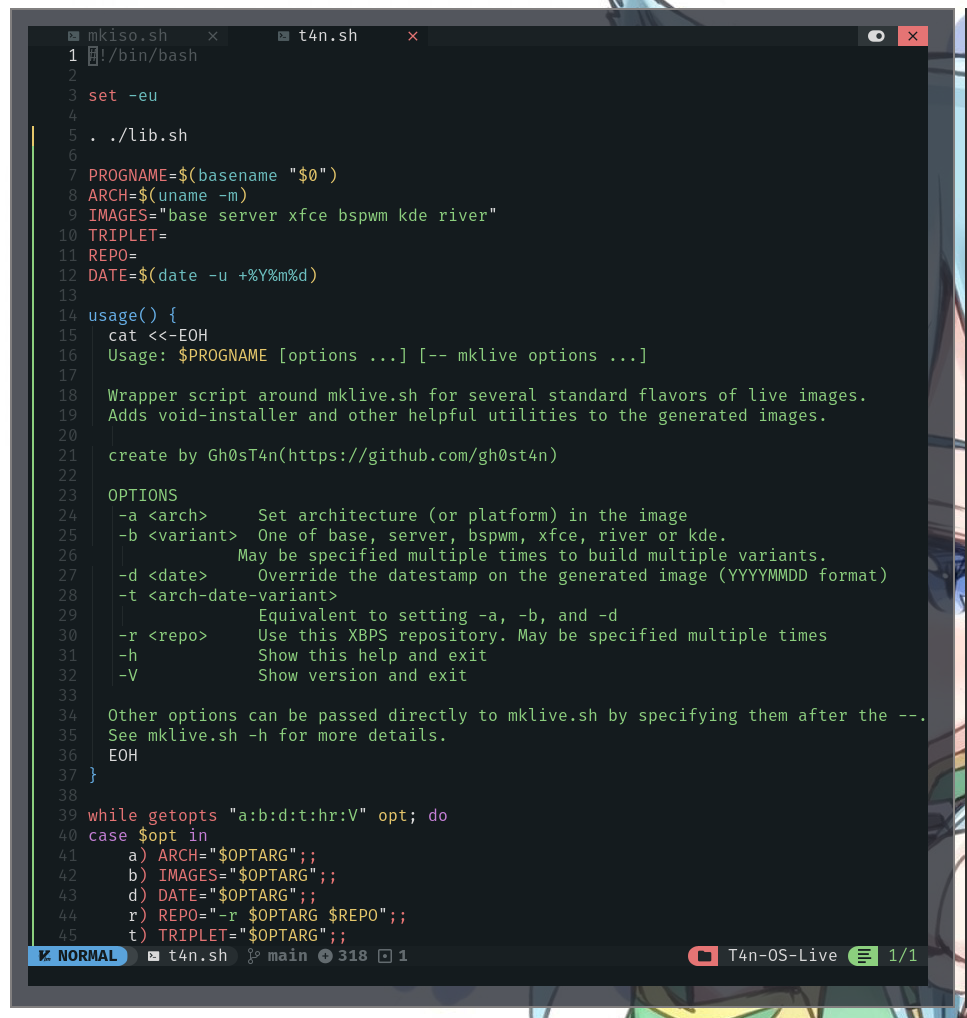Click the NORMAL mode indicator
This screenshot has height=1018, width=967.
[77, 956]
